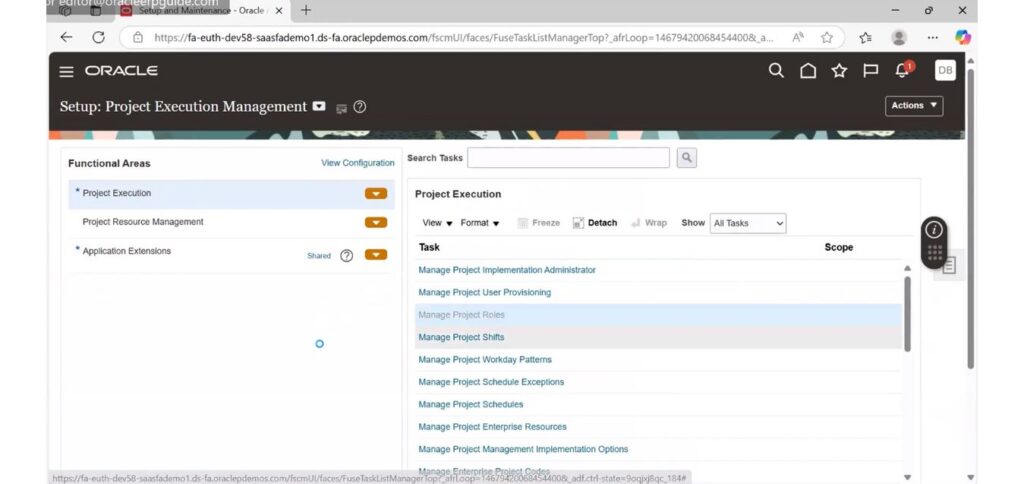This screenshot has width=1024, height=484.
Task: Click the help question mark beside setup title
Action: pyautogui.click(x=359, y=107)
